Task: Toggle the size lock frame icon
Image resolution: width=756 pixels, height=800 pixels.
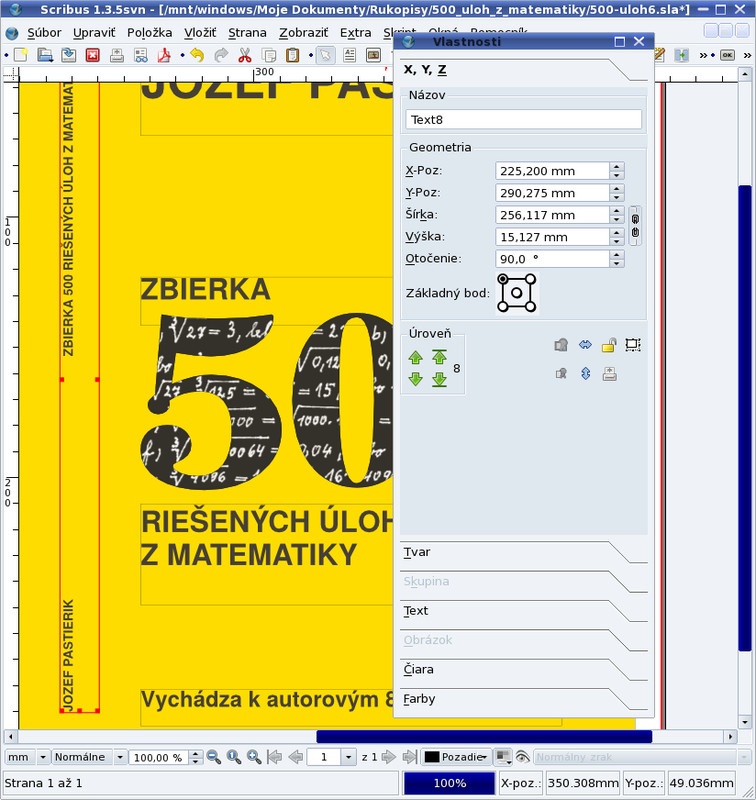Action: coord(632,345)
